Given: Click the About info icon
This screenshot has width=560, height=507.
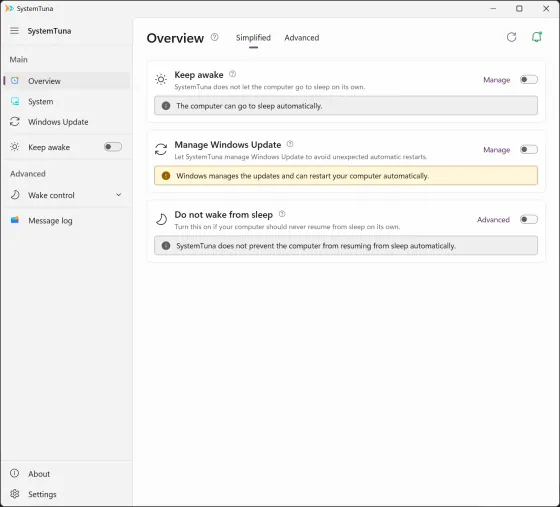Looking at the screenshot, I should coord(14,473).
